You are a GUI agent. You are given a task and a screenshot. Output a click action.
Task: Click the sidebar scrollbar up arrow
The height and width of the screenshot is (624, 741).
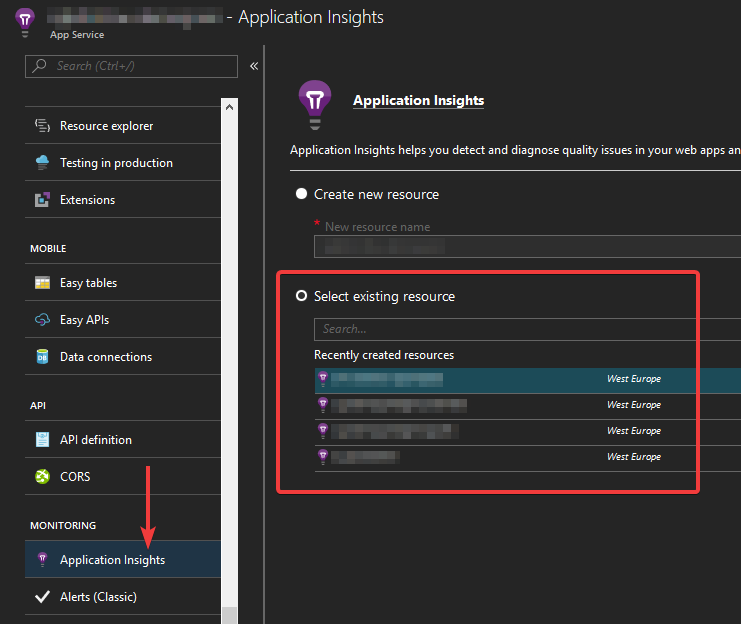[229, 107]
